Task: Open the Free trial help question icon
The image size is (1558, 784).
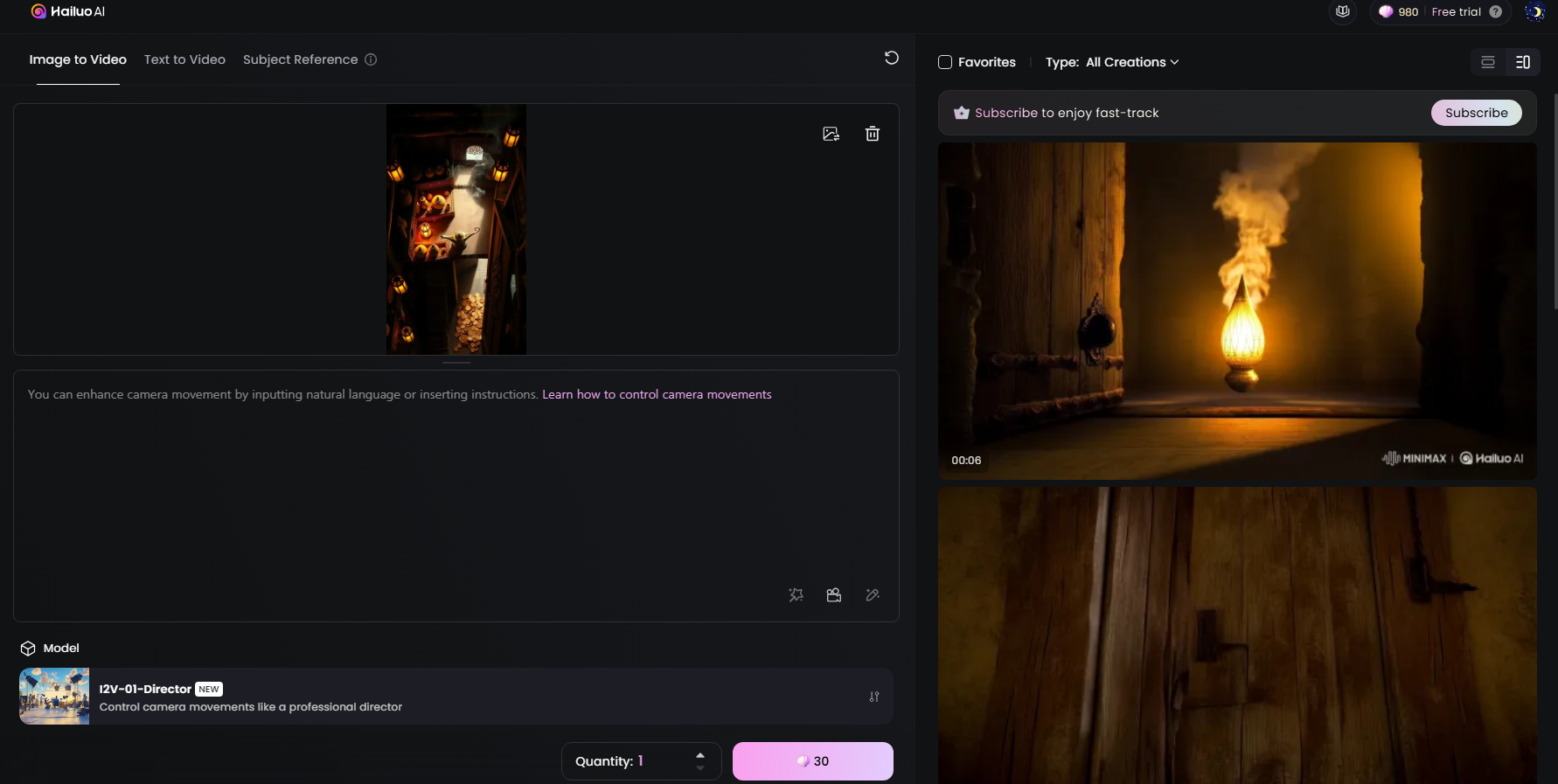Action: [1496, 11]
